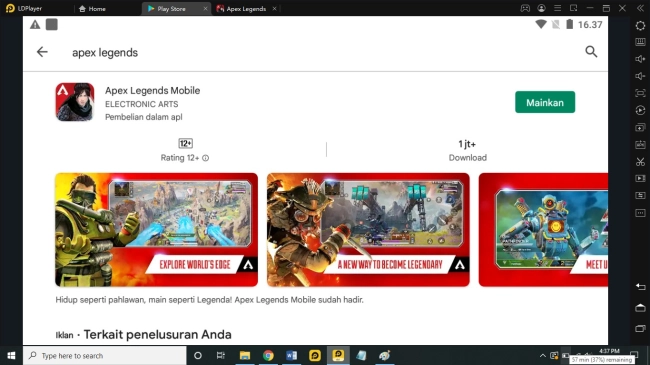The image size is (650, 365).
Task: Click the 'apex legends' search query field
Action: [x=105, y=53]
